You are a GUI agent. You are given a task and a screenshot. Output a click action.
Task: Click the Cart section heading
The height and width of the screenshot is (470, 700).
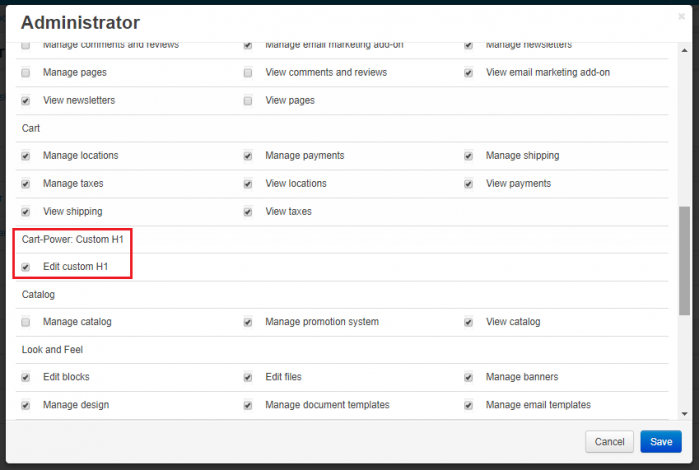[31, 128]
